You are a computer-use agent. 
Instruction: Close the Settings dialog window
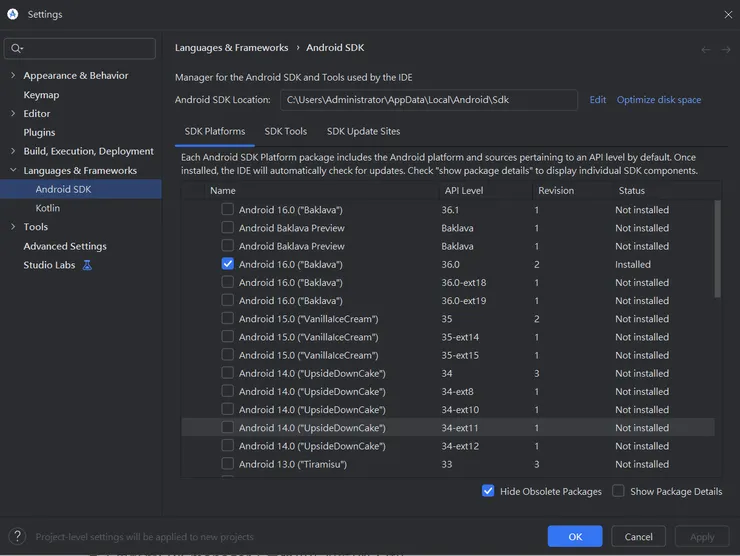[x=727, y=15]
